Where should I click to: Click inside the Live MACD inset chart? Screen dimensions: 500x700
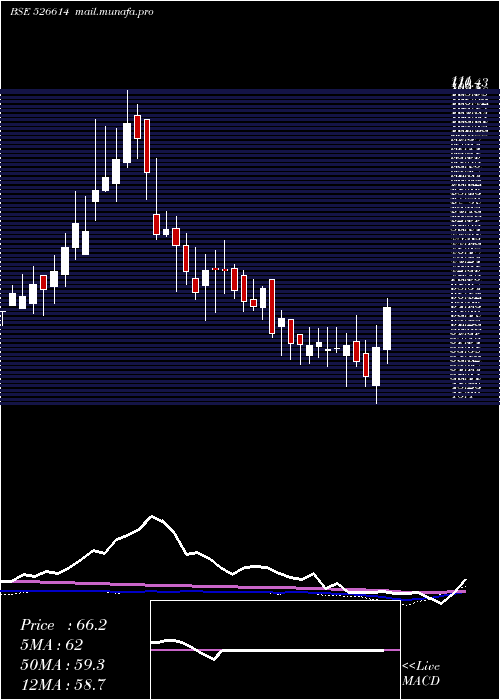275,650
